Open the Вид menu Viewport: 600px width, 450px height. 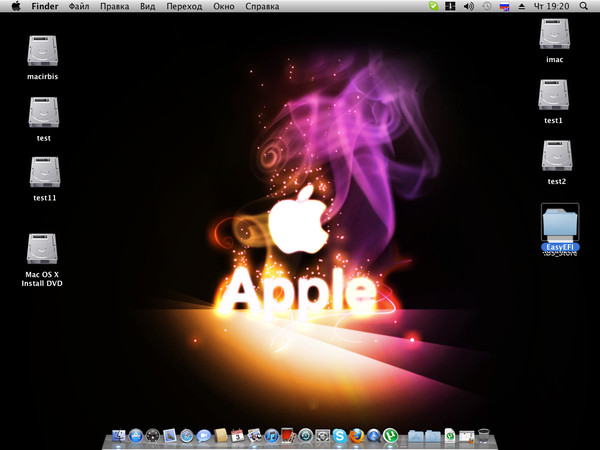pos(147,6)
